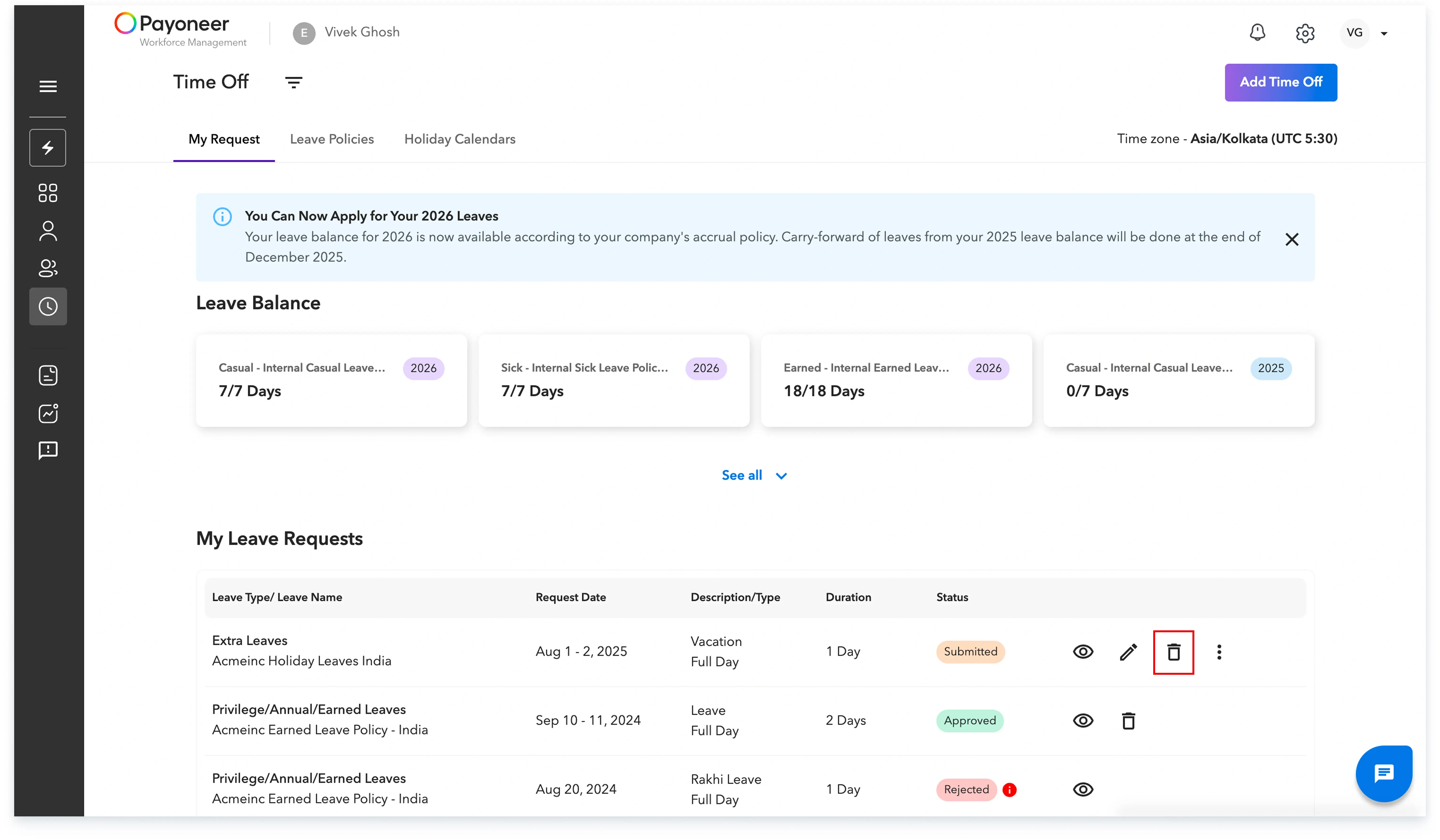Image resolution: width=1440 pixels, height=840 pixels.
Task: Click the Add Time Off button
Action: pyautogui.click(x=1280, y=82)
